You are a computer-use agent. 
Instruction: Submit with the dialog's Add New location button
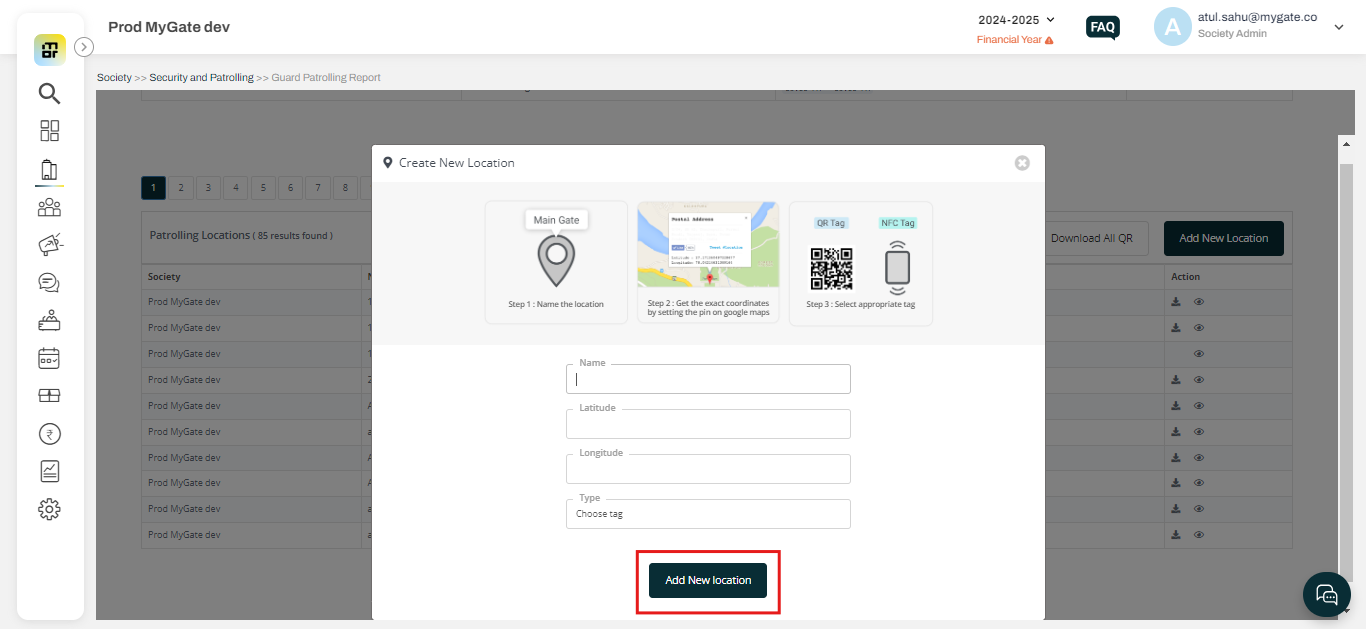708,580
